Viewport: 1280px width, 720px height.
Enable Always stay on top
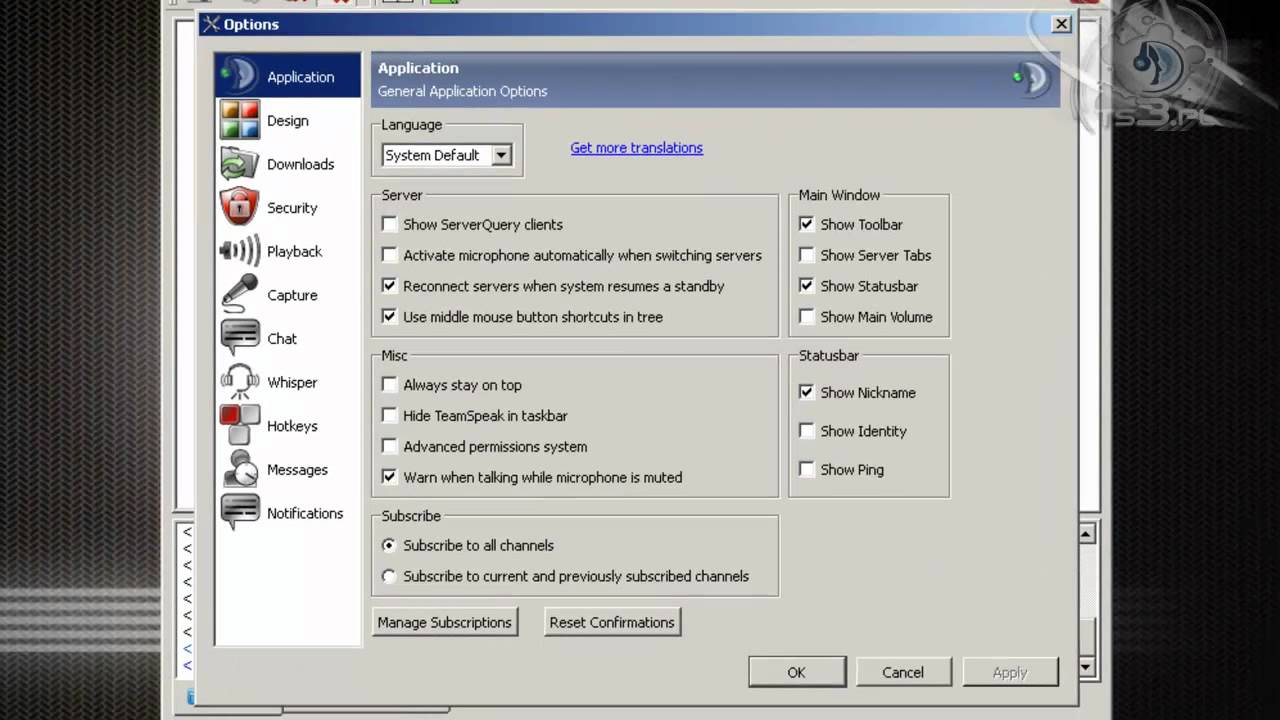point(390,385)
